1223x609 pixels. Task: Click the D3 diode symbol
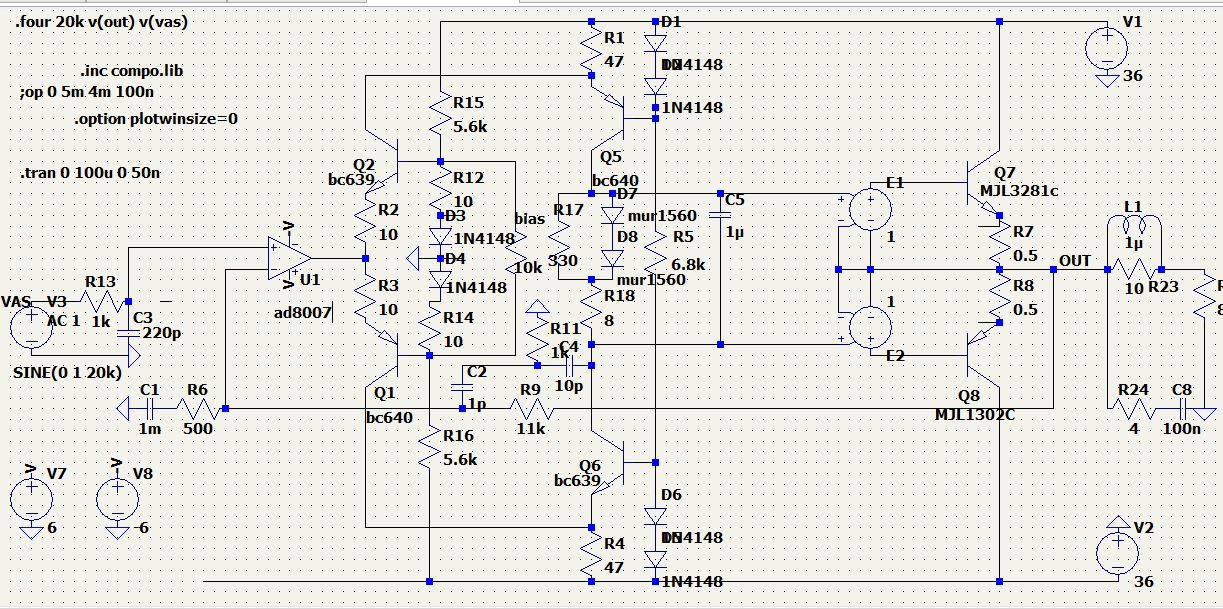pyautogui.click(x=440, y=235)
